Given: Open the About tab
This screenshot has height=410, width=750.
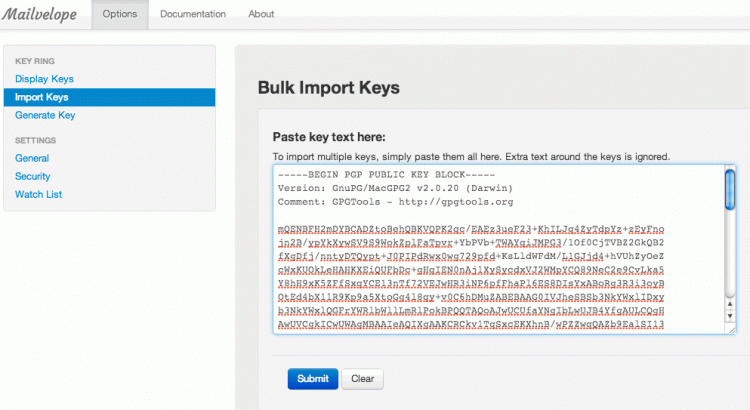Looking at the screenshot, I should pos(261,14).
